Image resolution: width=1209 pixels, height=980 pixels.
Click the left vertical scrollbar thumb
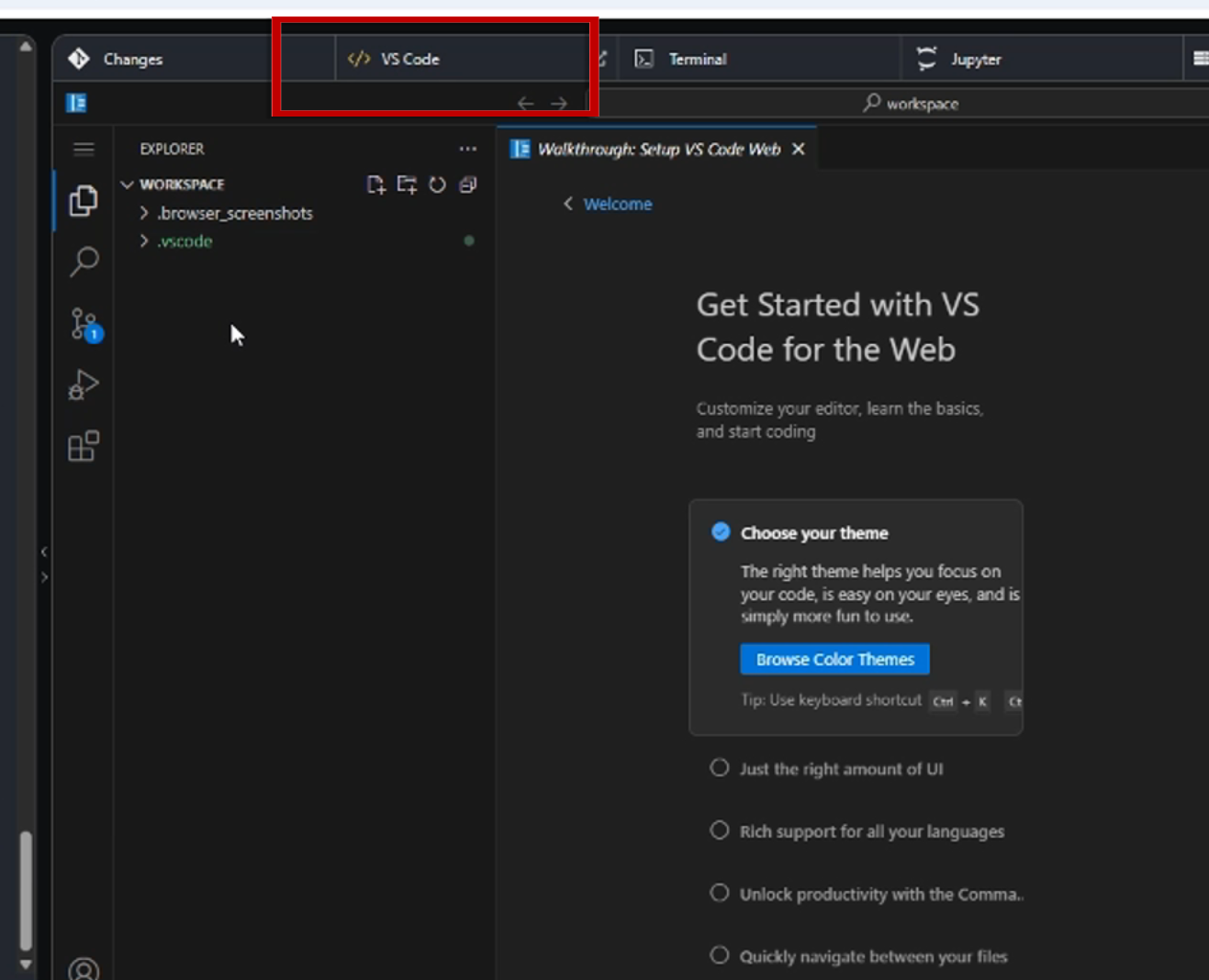coord(26,890)
